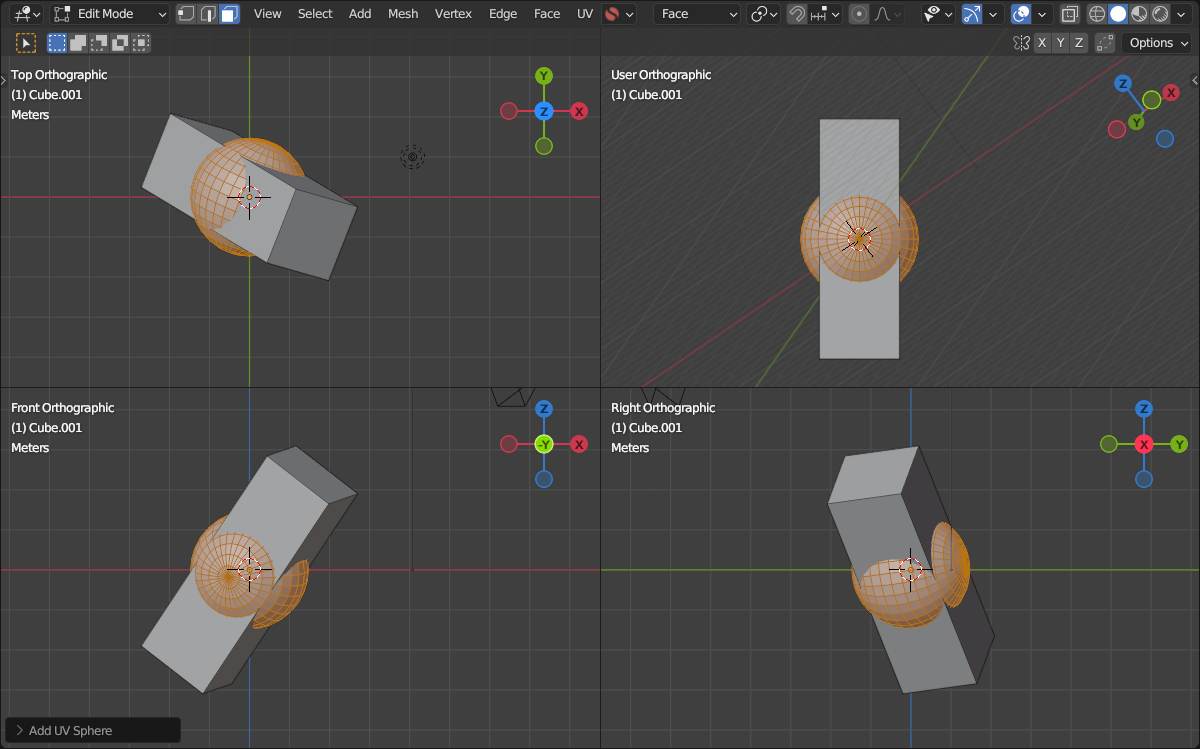1200x749 pixels.
Task: Click the 'Right Orthographic' viewport label
Action: click(663, 408)
